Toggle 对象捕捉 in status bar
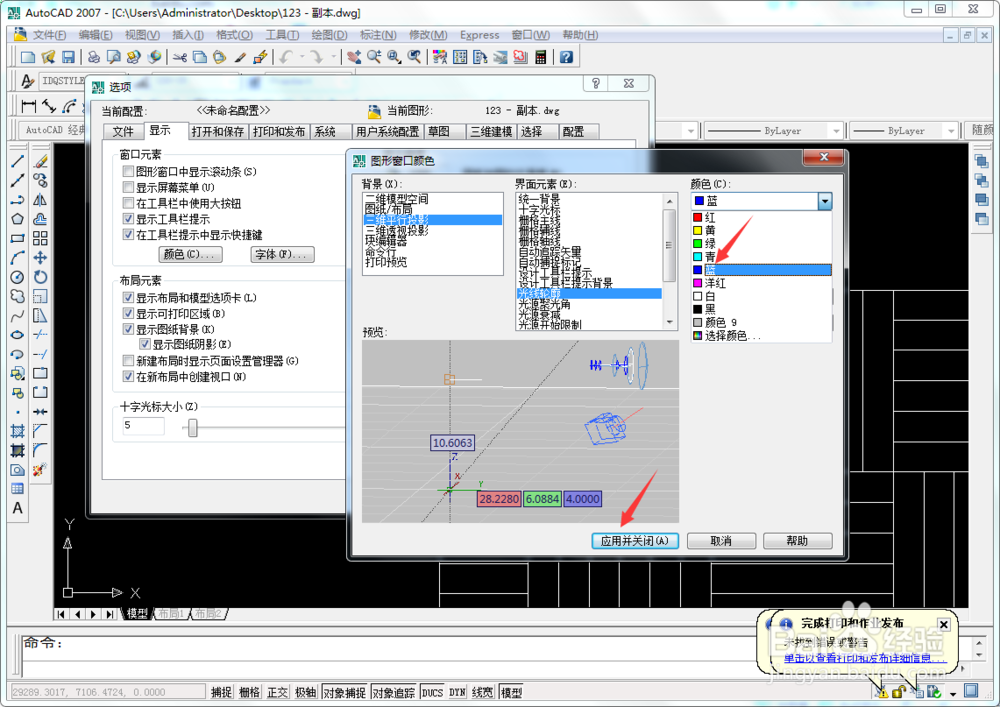The image size is (1000, 707). pyautogui.click(x=344, y=692)
